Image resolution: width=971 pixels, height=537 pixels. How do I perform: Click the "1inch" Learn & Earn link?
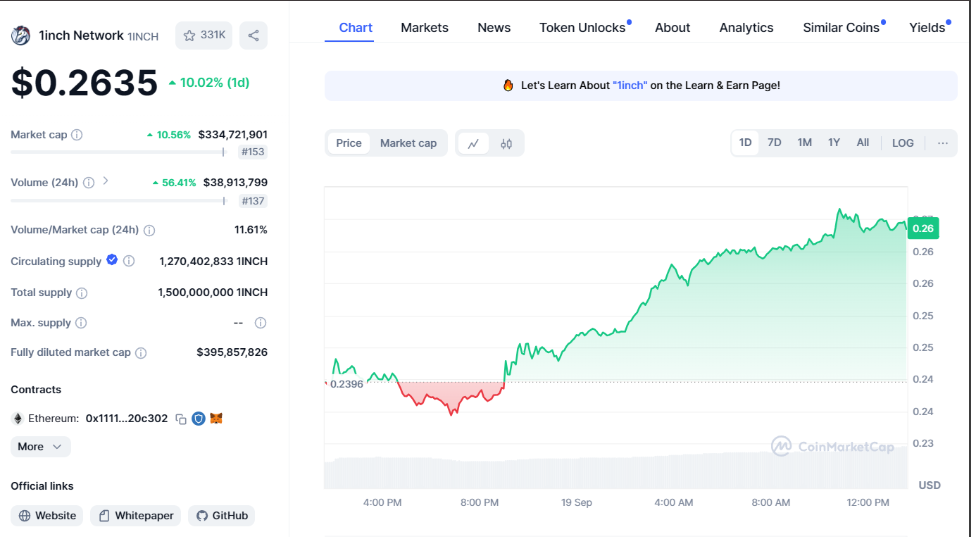click(x=630, y=85)
